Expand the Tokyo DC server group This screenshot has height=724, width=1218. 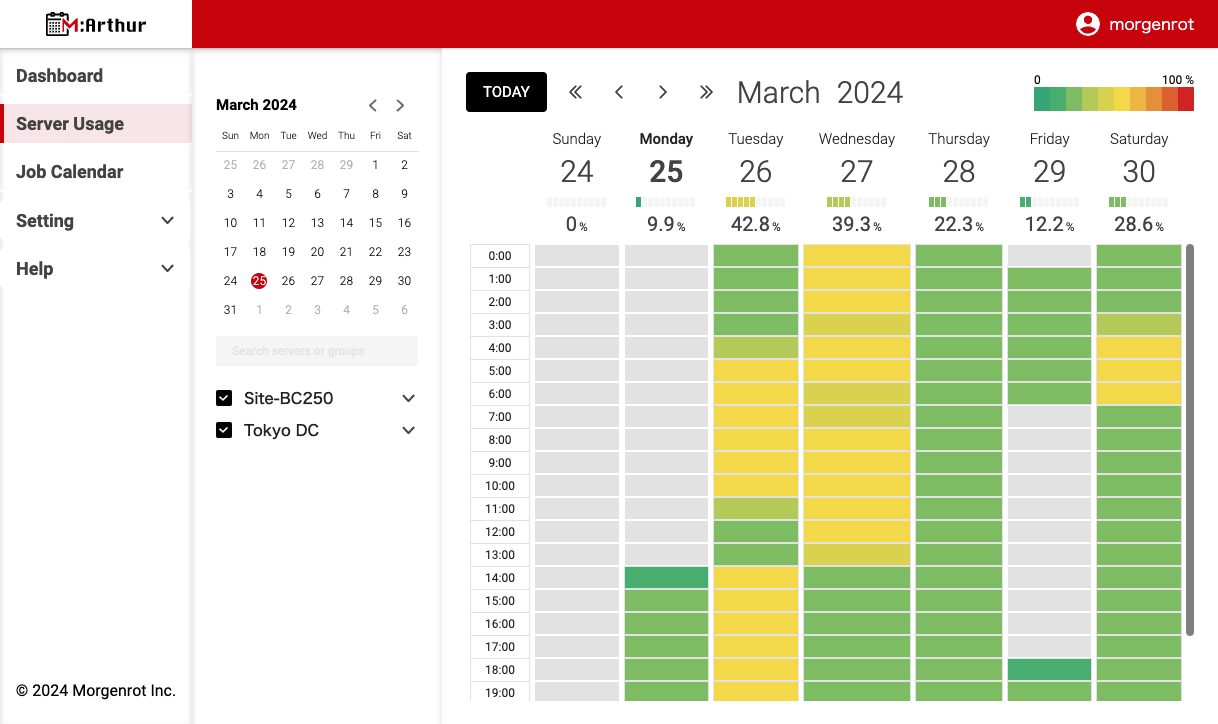point(408,431)
